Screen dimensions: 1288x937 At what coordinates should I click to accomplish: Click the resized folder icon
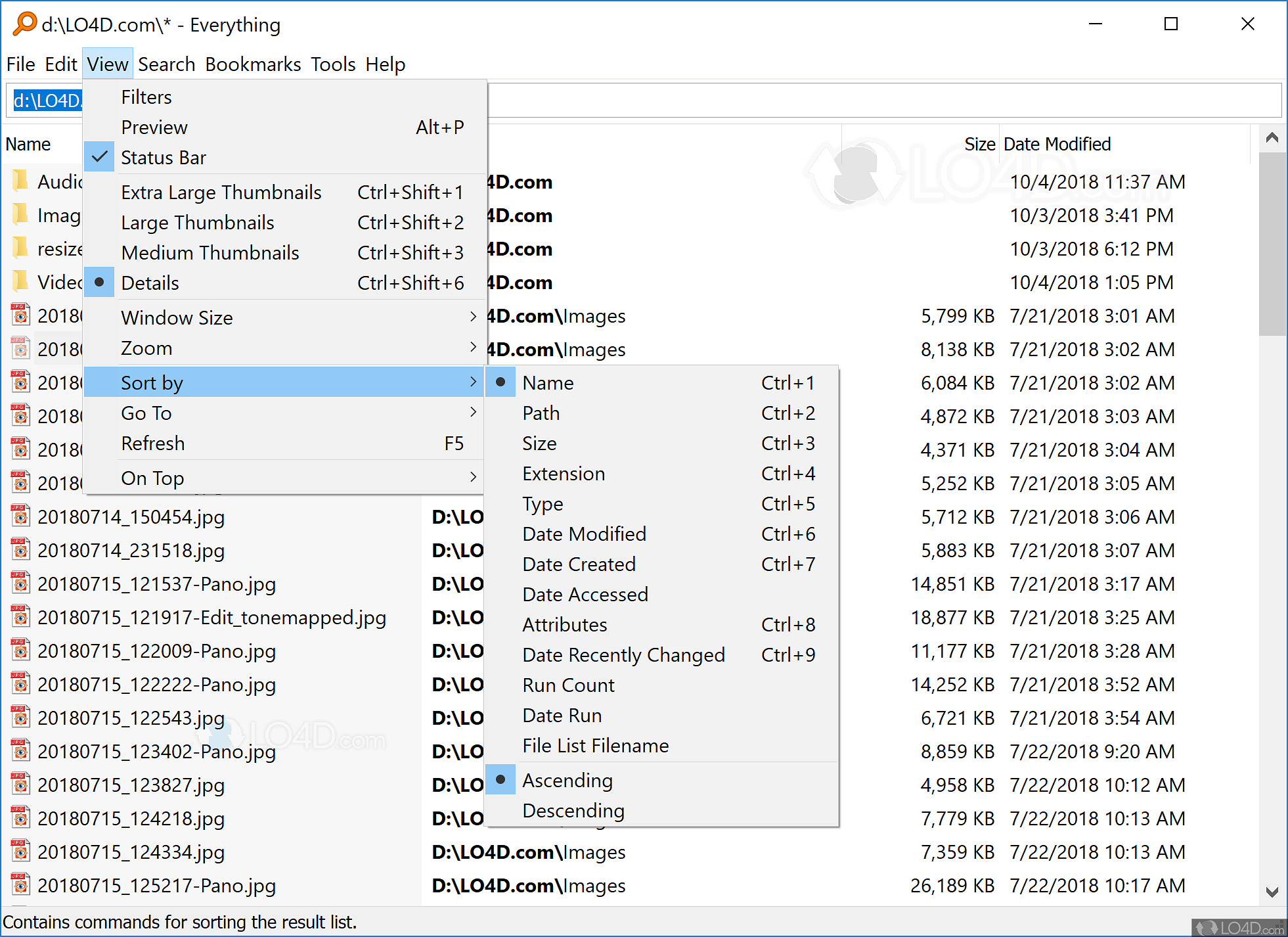[x=20, y=248]
